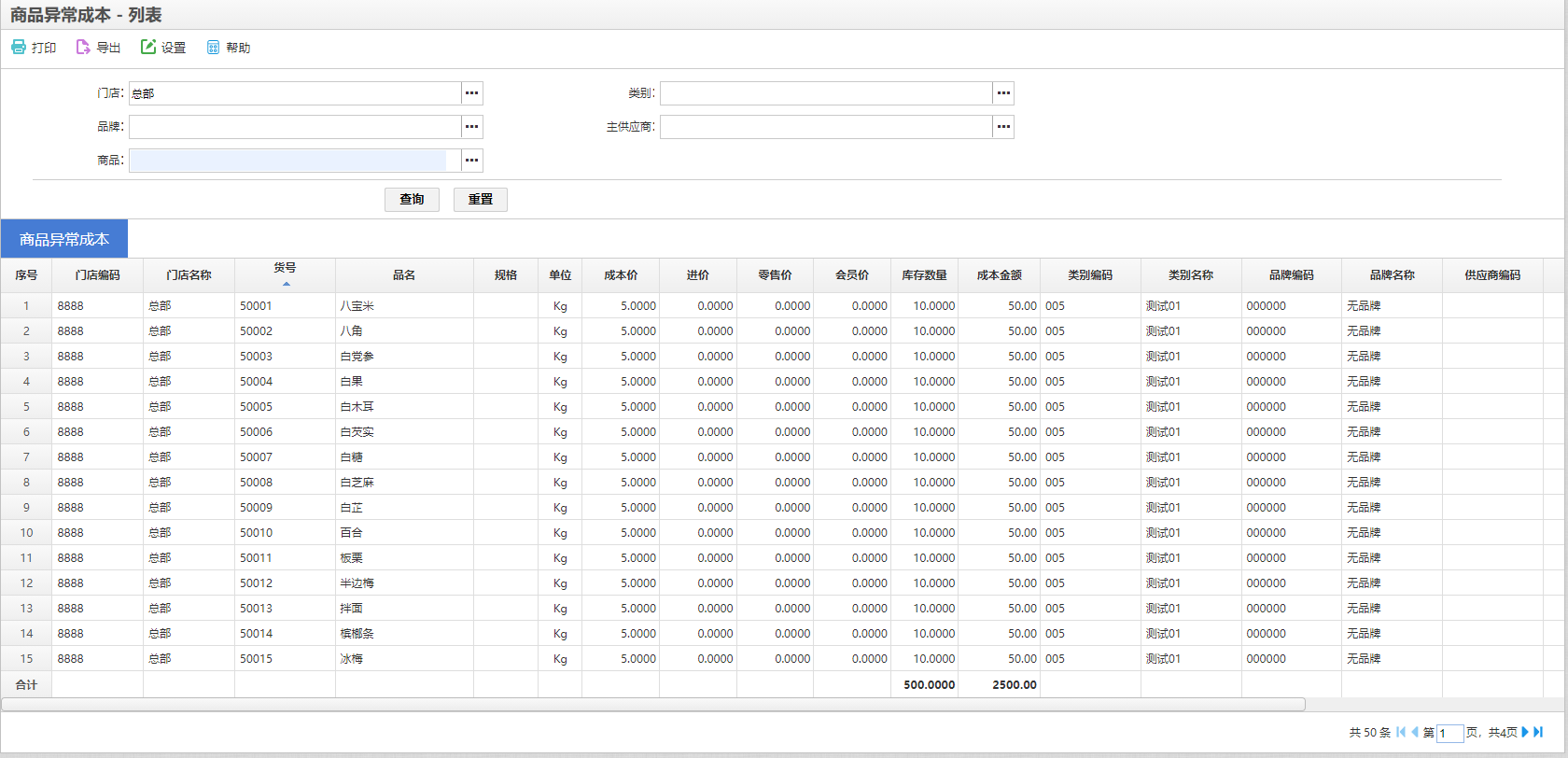Viewport: 1568px width, 758px height.
Task: Open 帮助 help from the toolbar
Action: click(228, 47)
